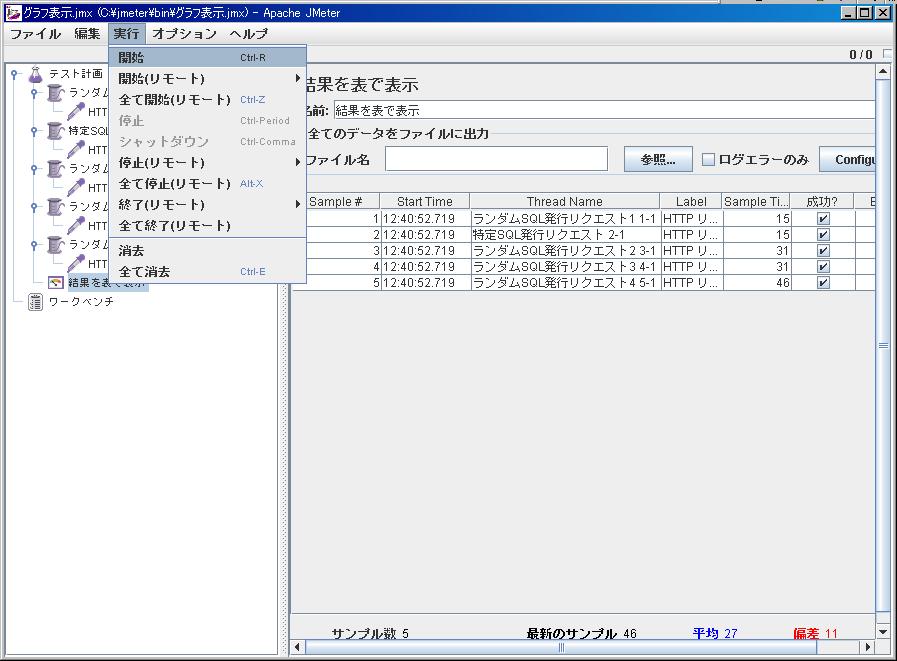Click the Label column header

pos(691,201)
